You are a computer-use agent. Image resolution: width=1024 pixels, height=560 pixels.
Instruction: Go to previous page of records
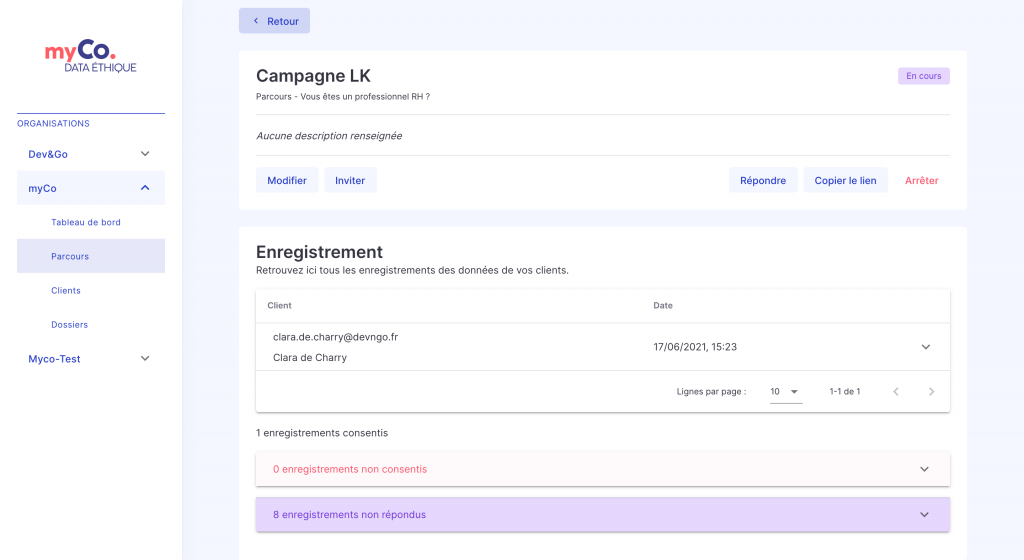[896, 392]
